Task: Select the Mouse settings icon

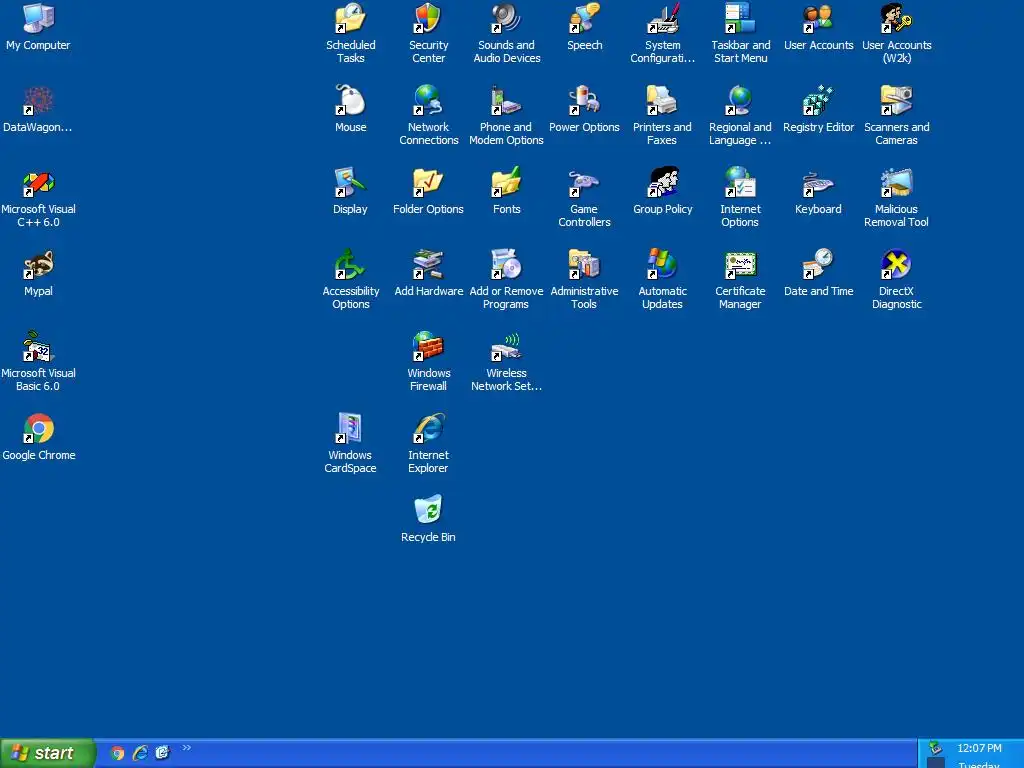Action: [x=351, y=109]
